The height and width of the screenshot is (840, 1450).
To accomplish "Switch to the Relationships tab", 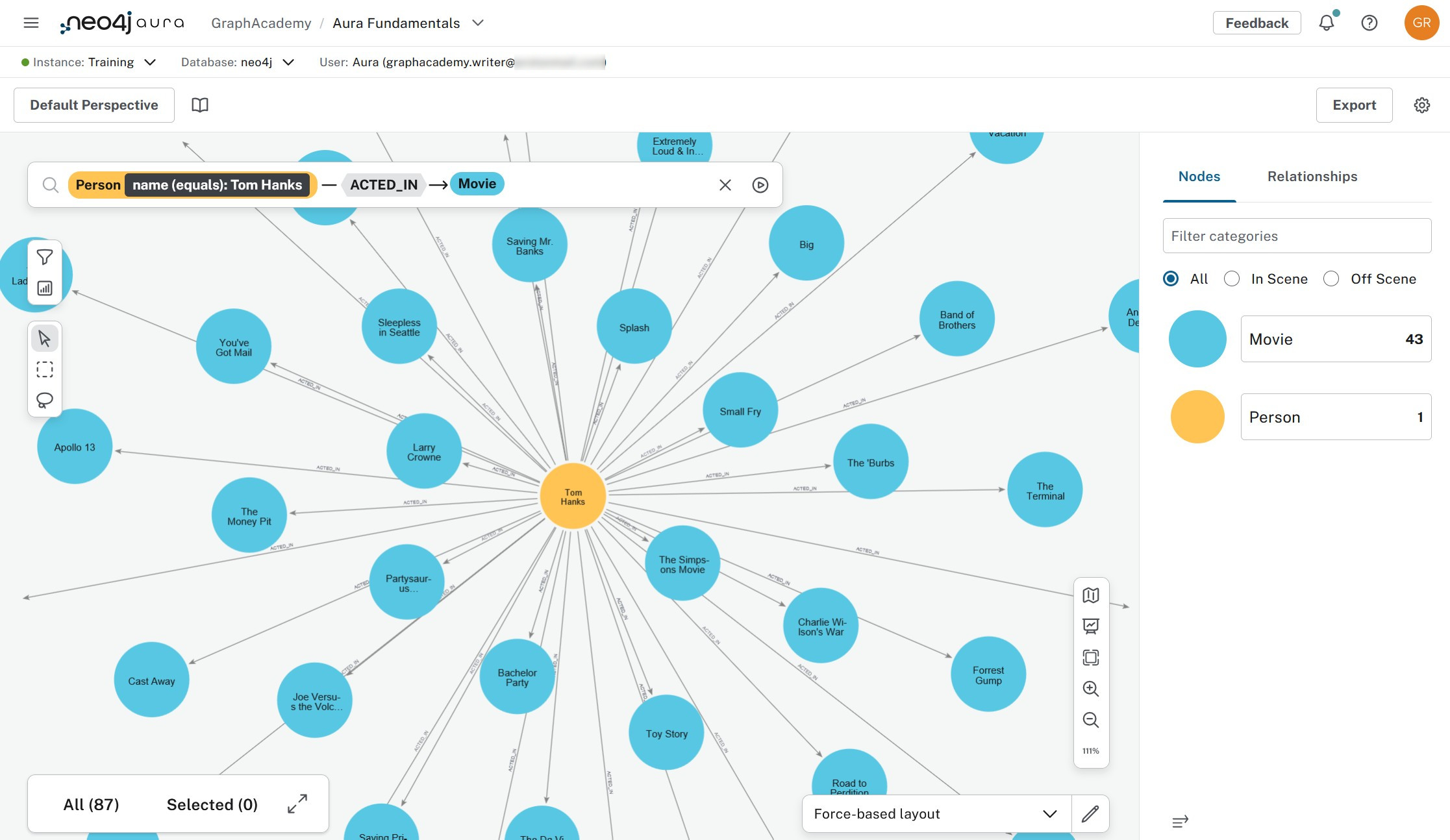I will pos(1312,176).
